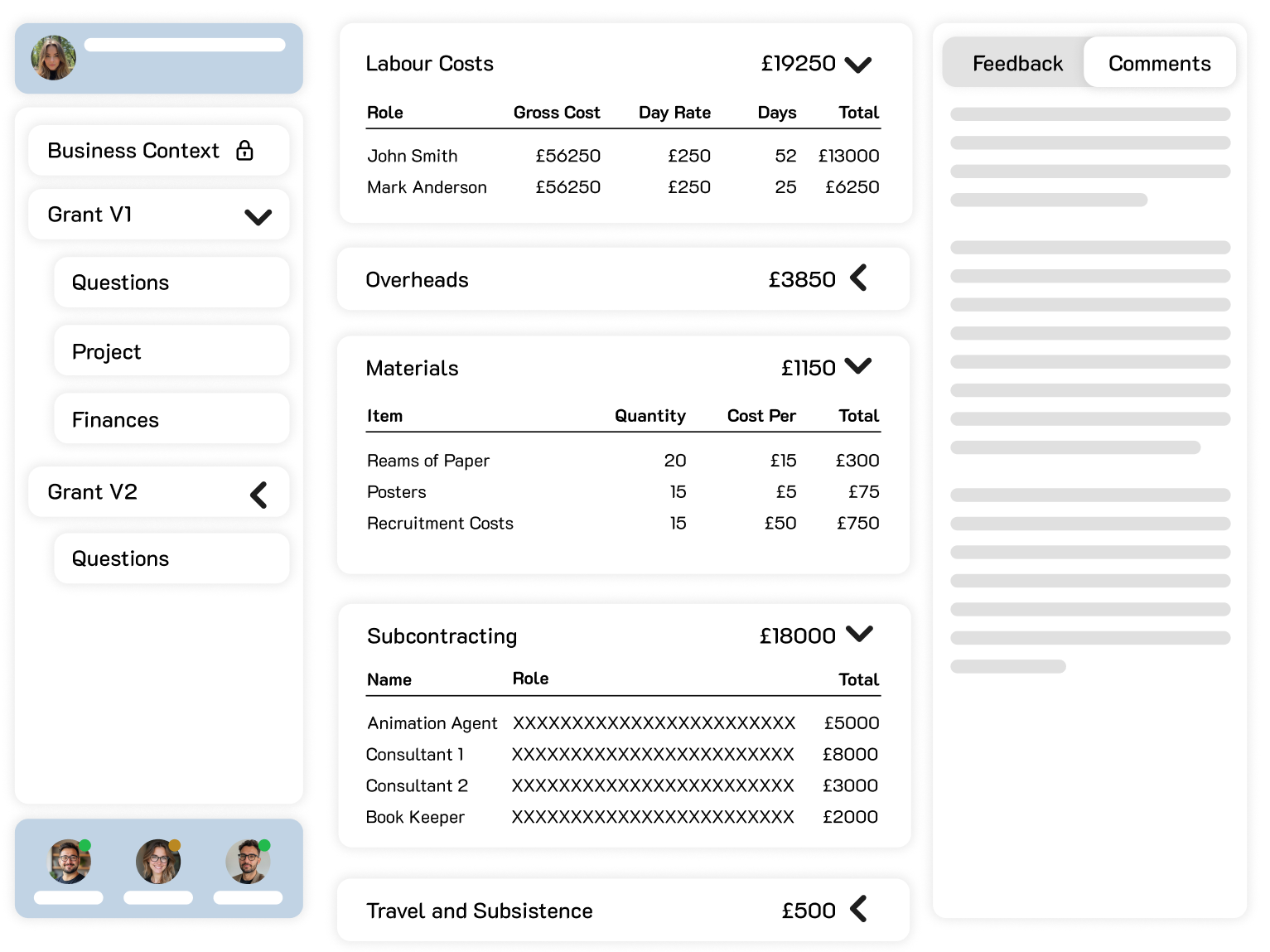Switch to the Feedback tab
The width and height of the screenshot is (1270, 952).
1016,63
